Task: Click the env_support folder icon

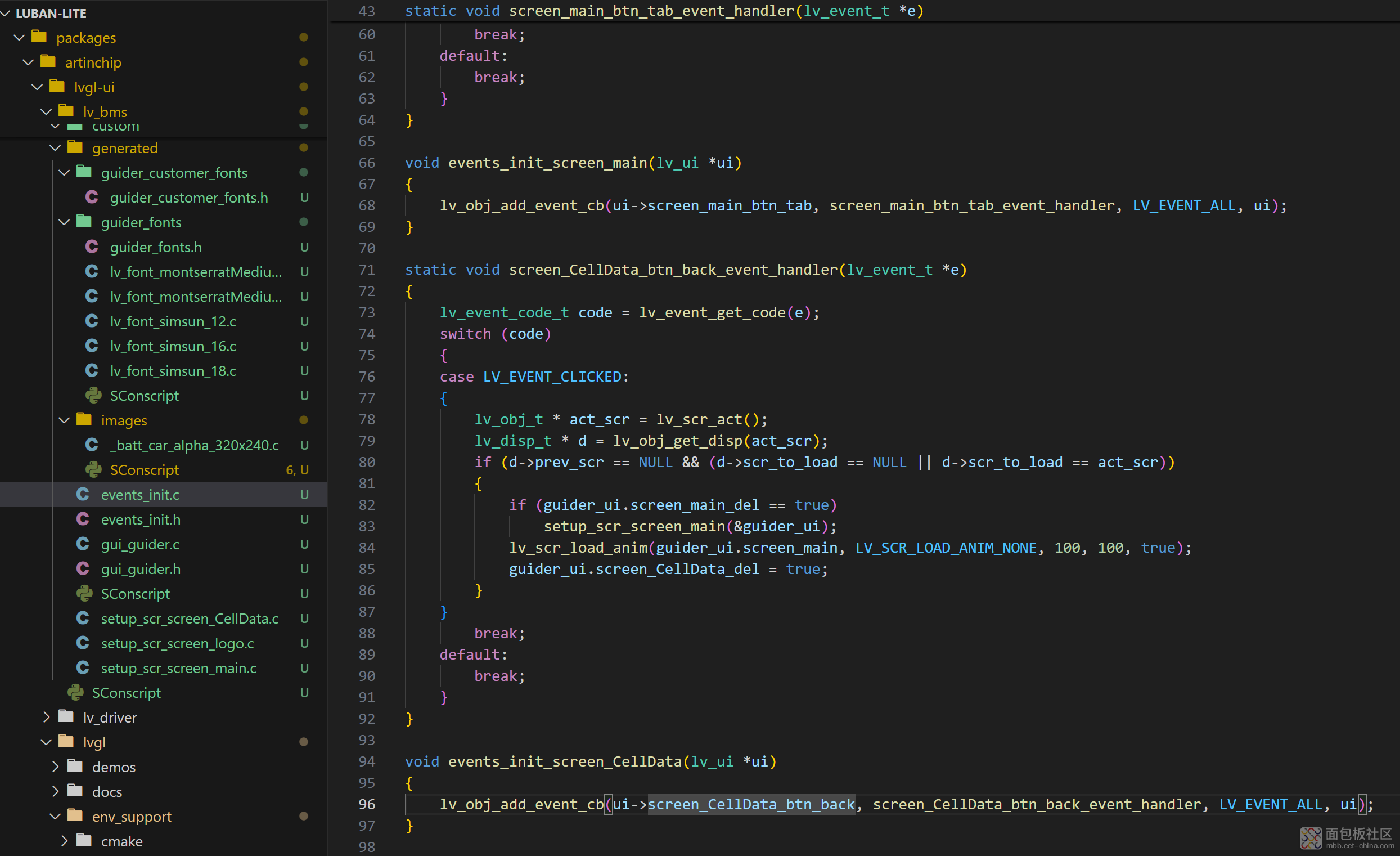Action: pos(75,815)
